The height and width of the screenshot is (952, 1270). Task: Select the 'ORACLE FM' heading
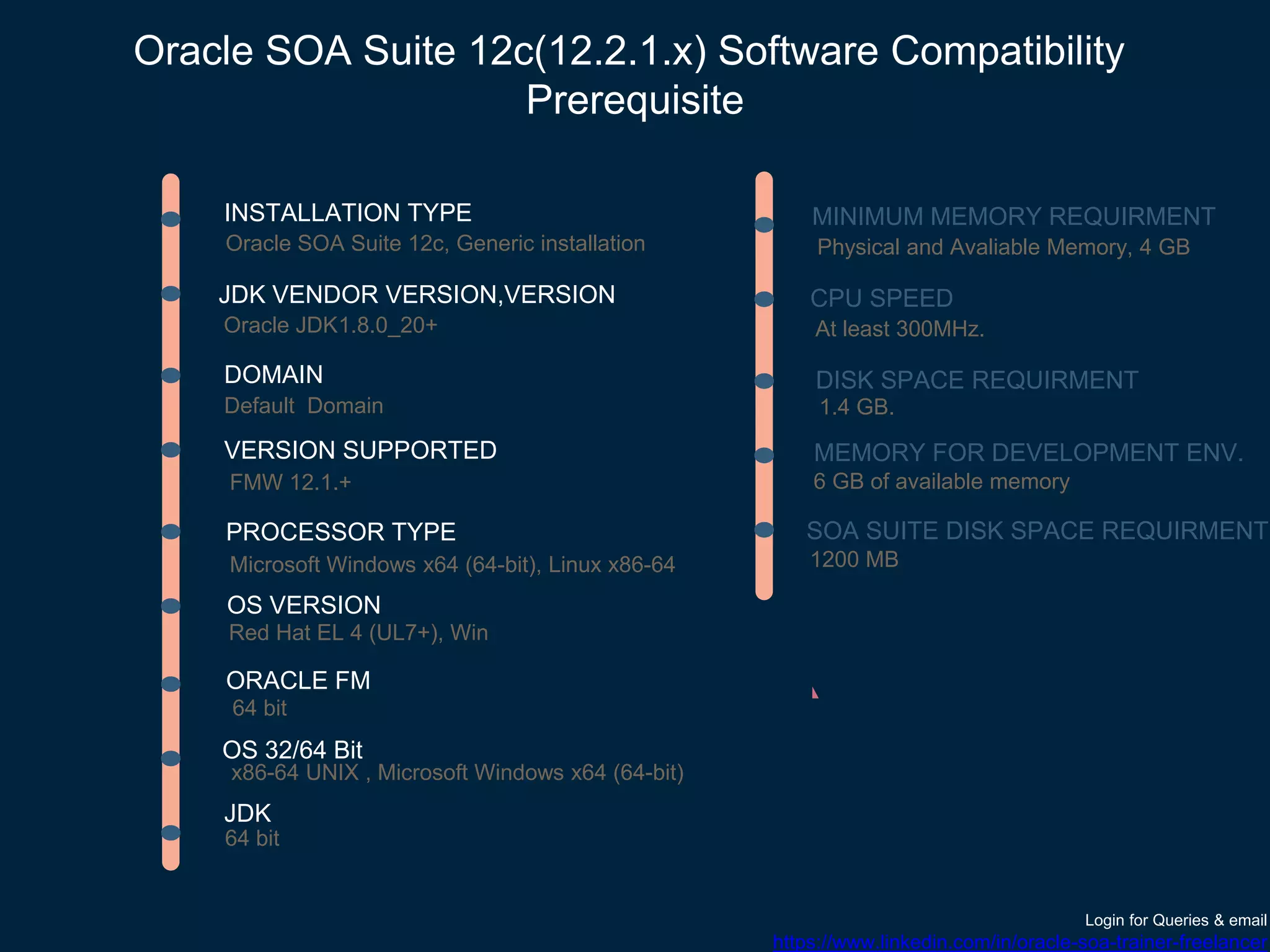(298, 681)
